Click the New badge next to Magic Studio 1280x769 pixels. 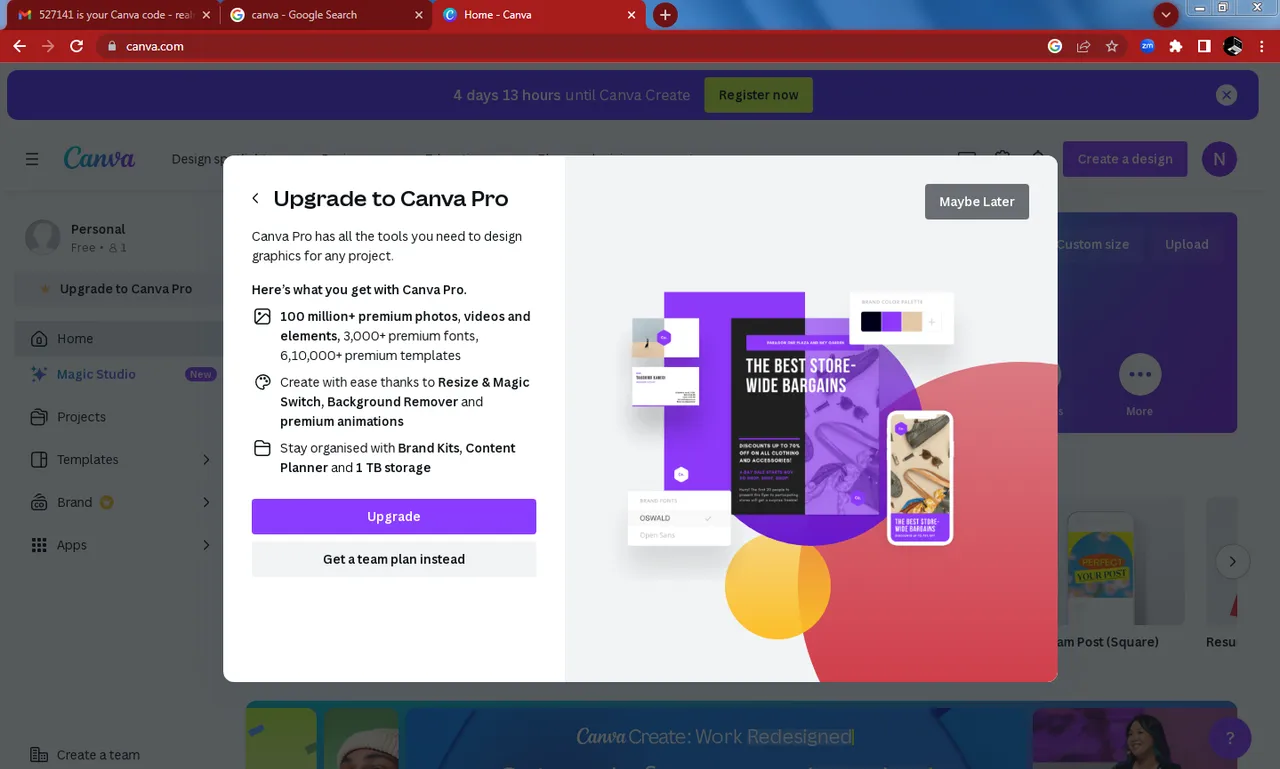[x=200, y=375]
